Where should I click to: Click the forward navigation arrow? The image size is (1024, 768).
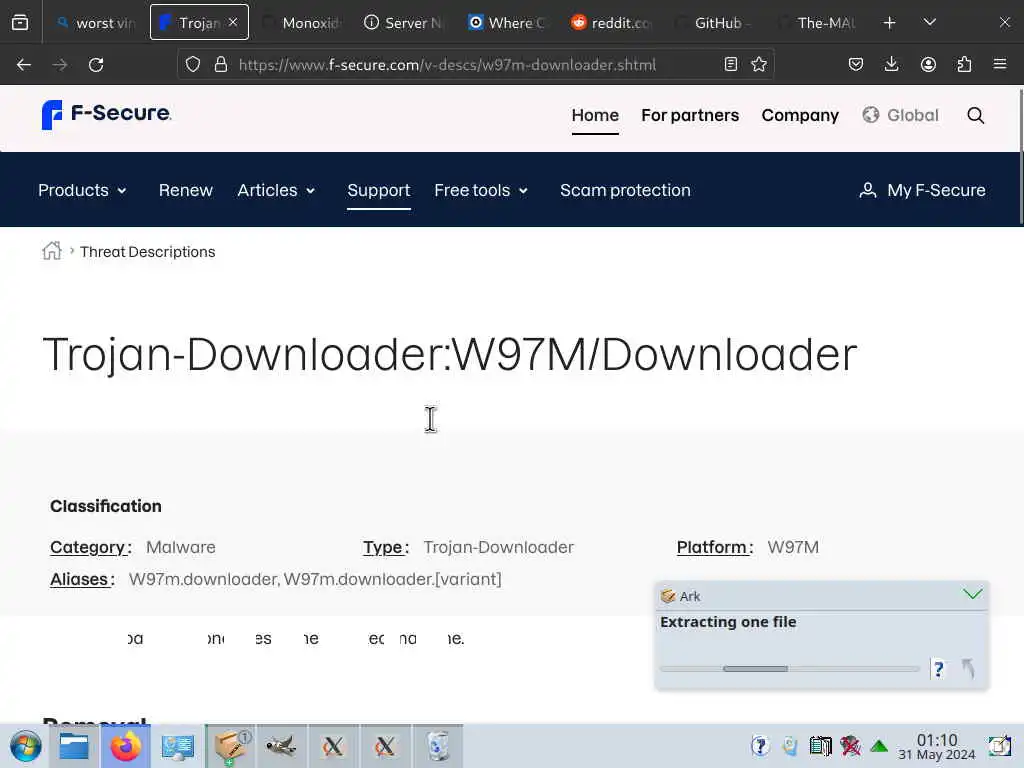(x=60, y=65)
